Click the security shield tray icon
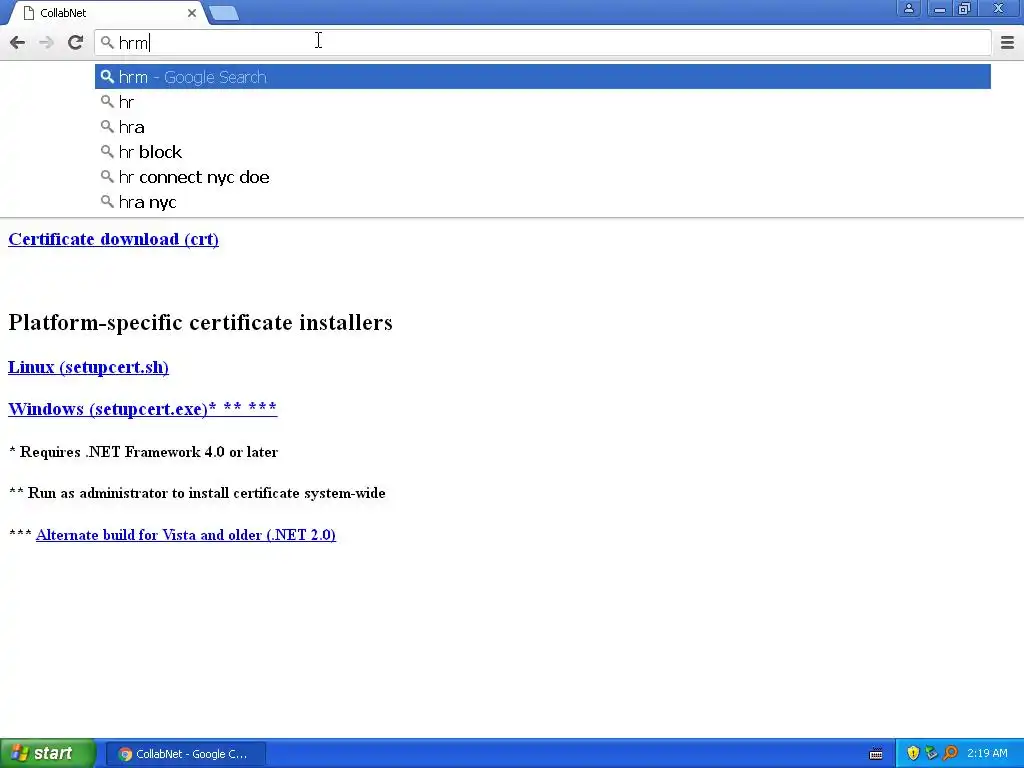The width and height of the screenshot is (1024, 768). point(913,754)
